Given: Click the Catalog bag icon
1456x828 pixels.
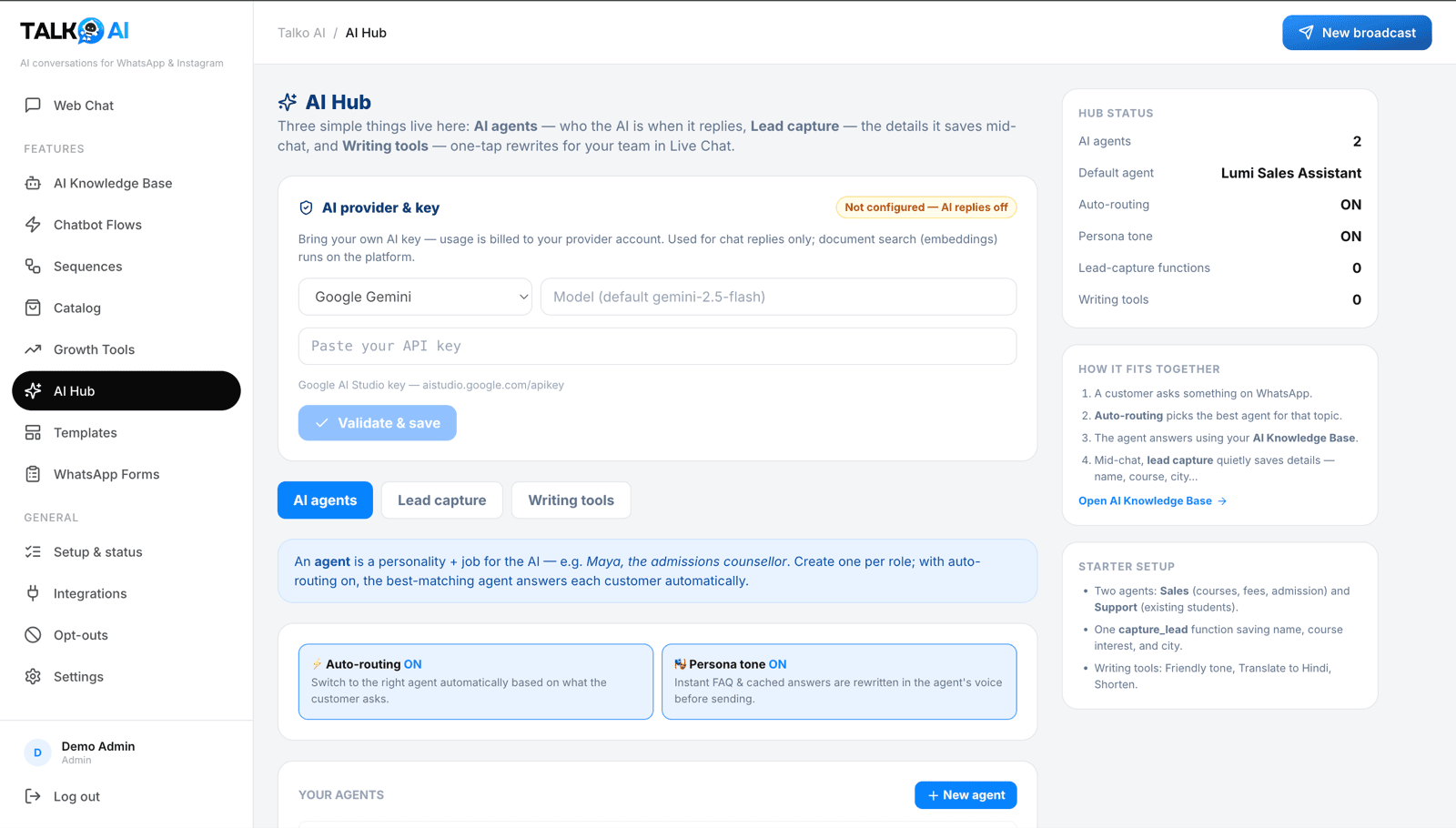Looking at the screenshot, I should [x=33, y=308].
